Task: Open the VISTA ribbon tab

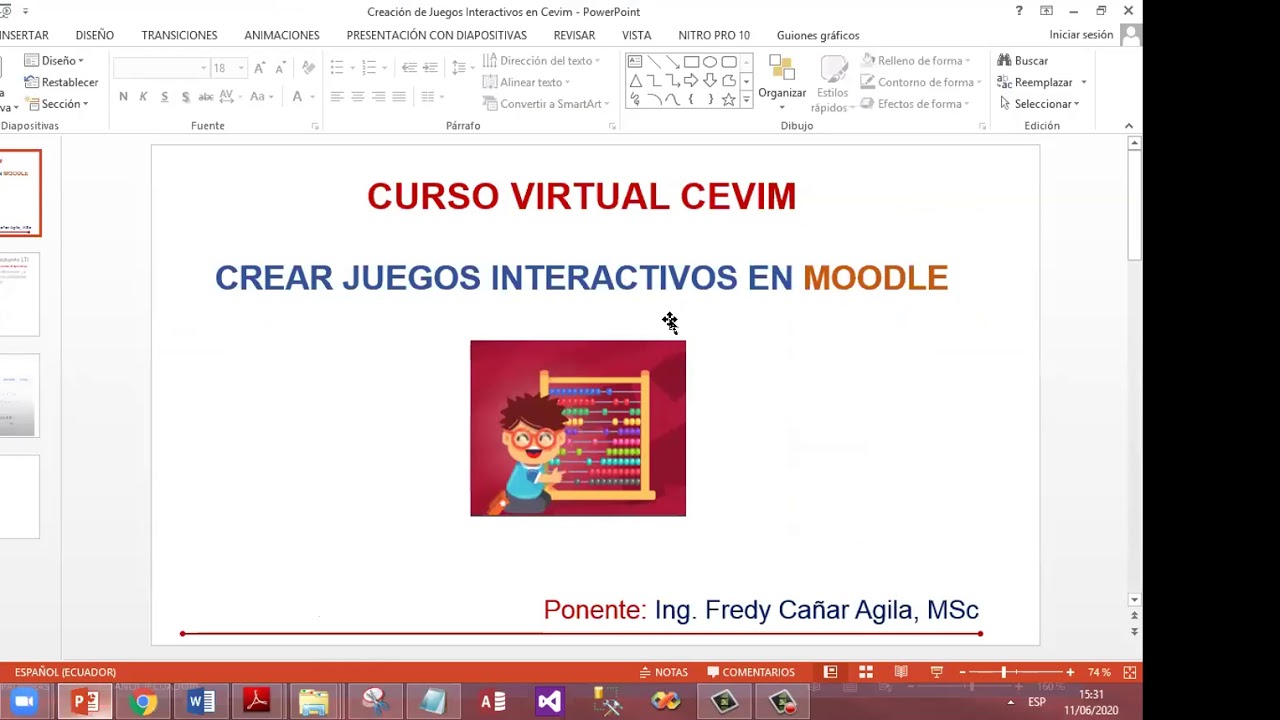Action: pos(636,35)
